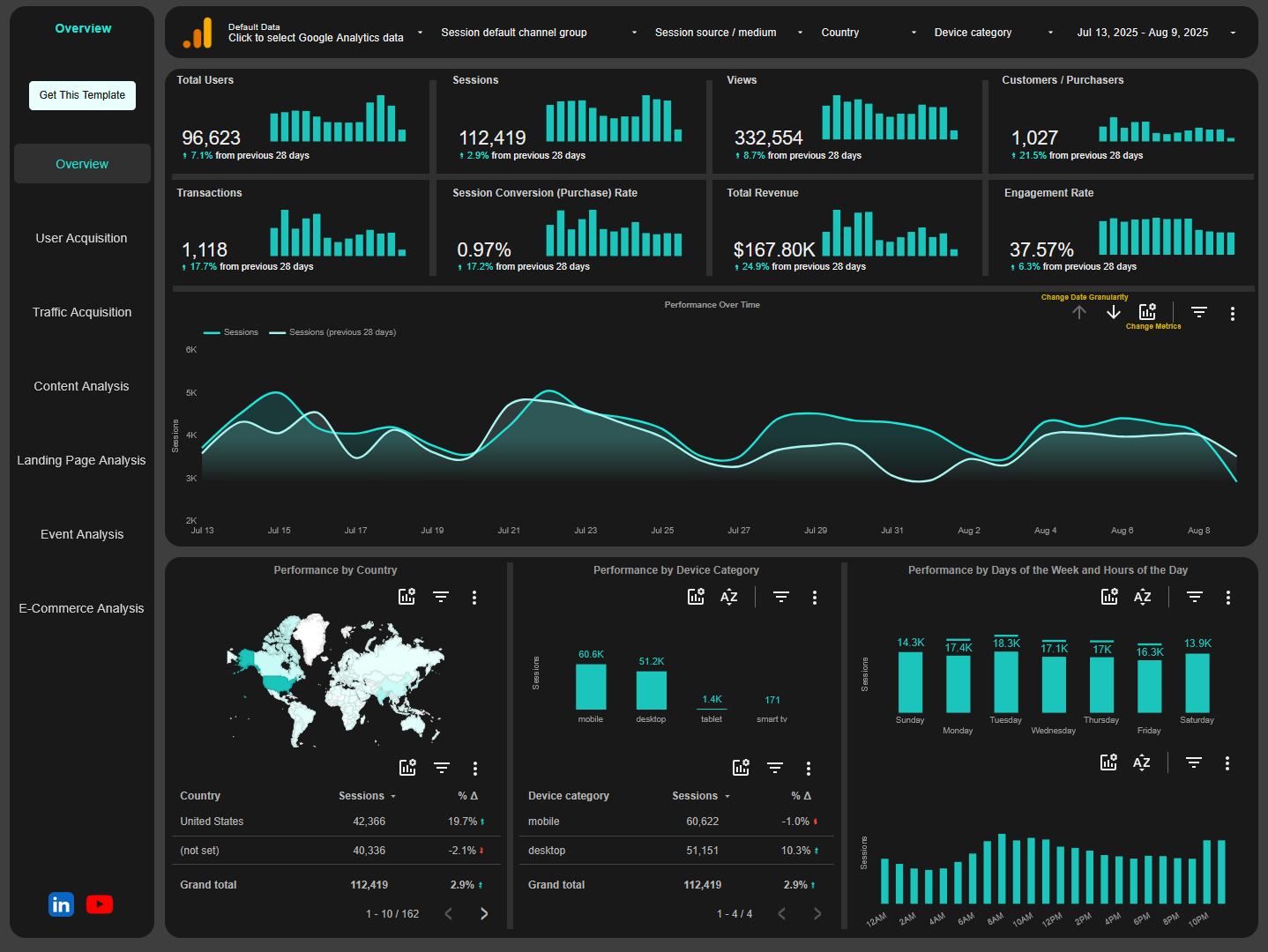Go to Landing Page Analysis page
Viewport: 1268px width, 952px height.
coord(81,460)
